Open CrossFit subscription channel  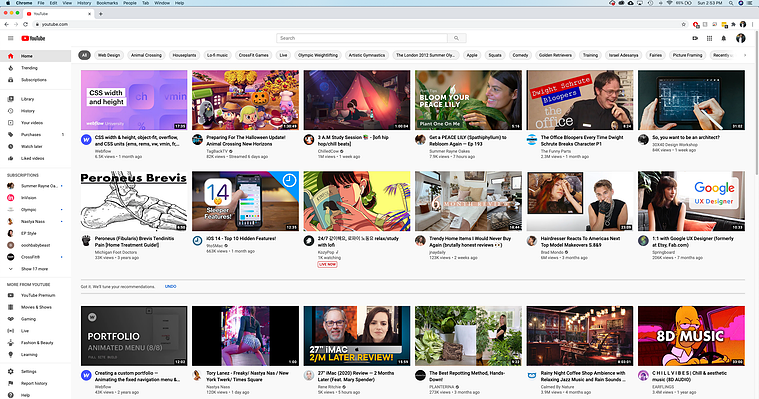pyautogui.click(x=35, y=257)
